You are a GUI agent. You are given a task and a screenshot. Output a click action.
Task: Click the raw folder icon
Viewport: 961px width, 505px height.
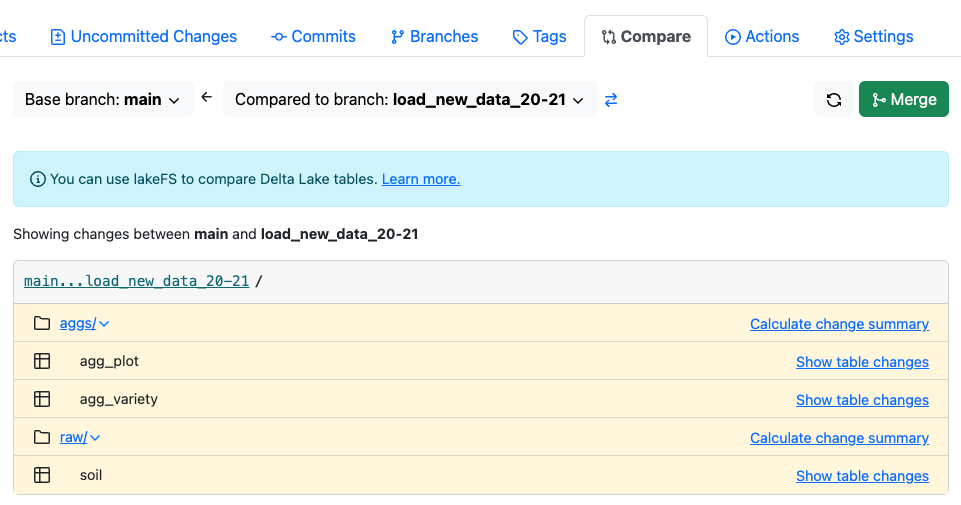(x=42, y=437)
